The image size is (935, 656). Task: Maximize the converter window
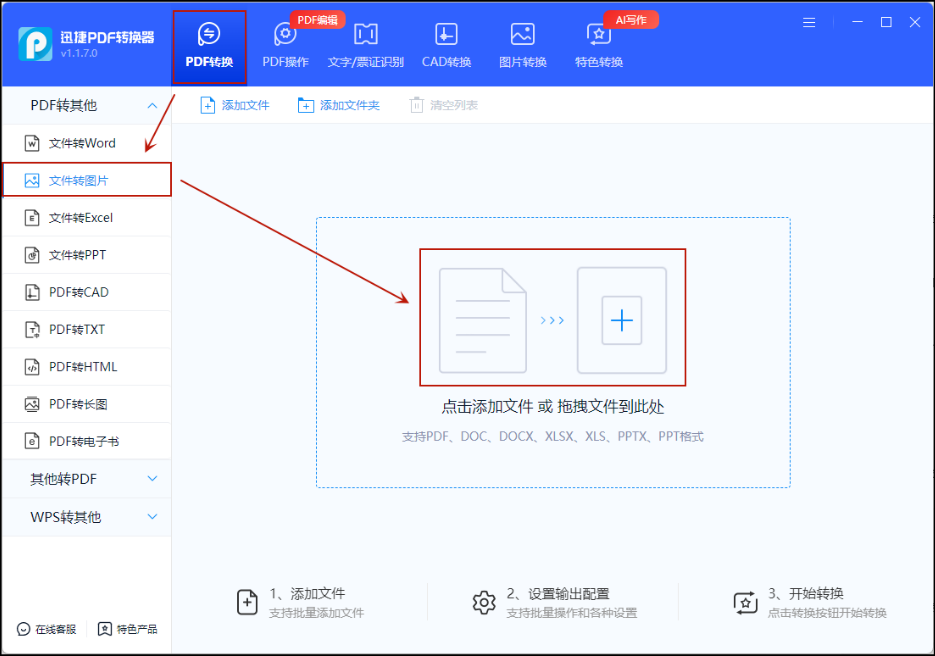[886, 22]
